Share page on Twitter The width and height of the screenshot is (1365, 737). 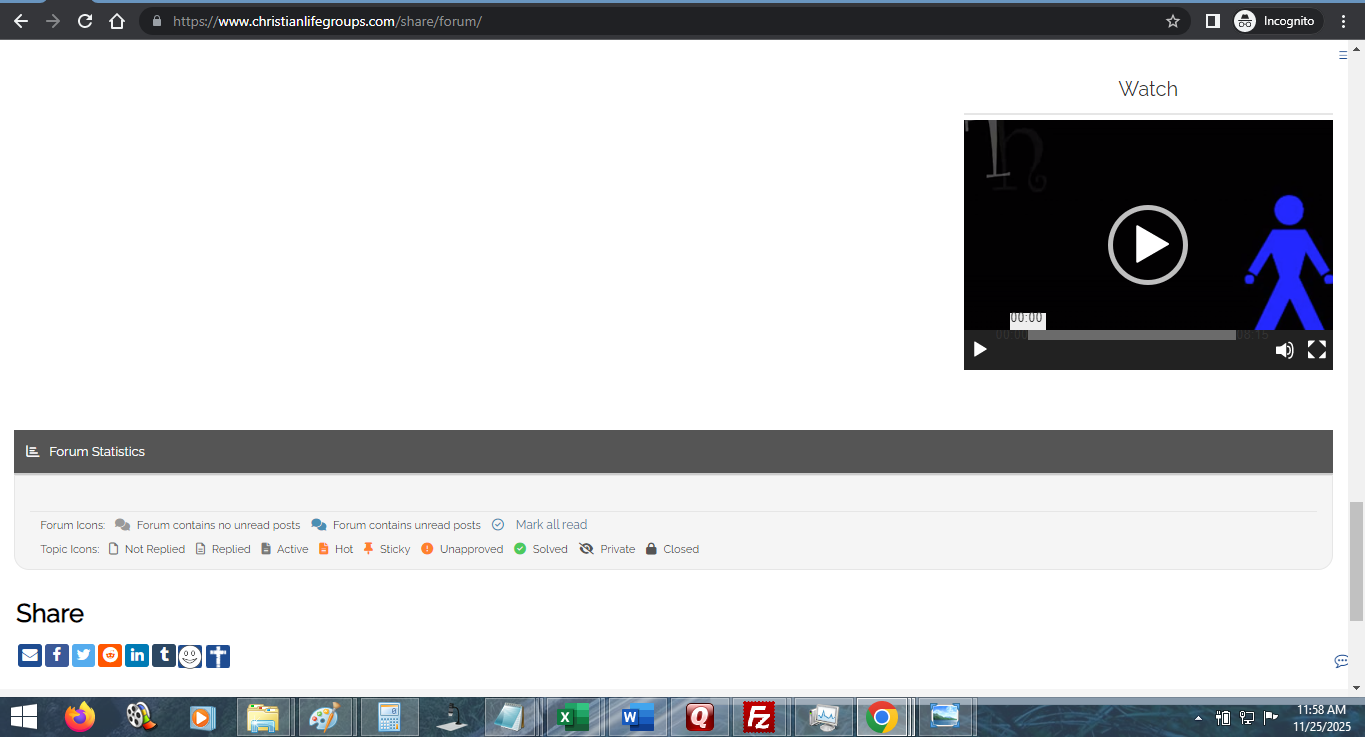(83, 656)
